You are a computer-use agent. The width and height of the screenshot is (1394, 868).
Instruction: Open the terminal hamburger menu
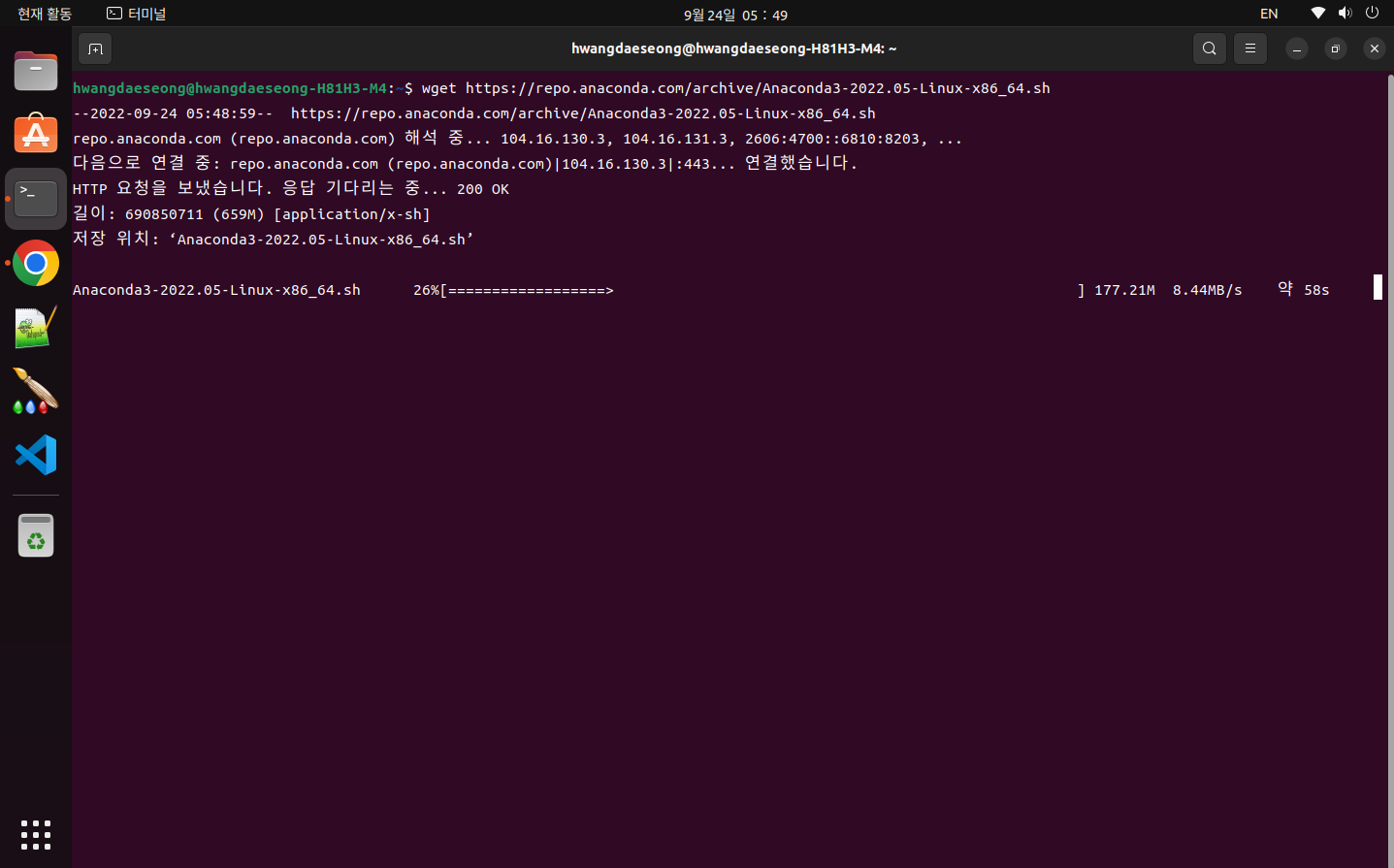click(x=1249, y=48)
